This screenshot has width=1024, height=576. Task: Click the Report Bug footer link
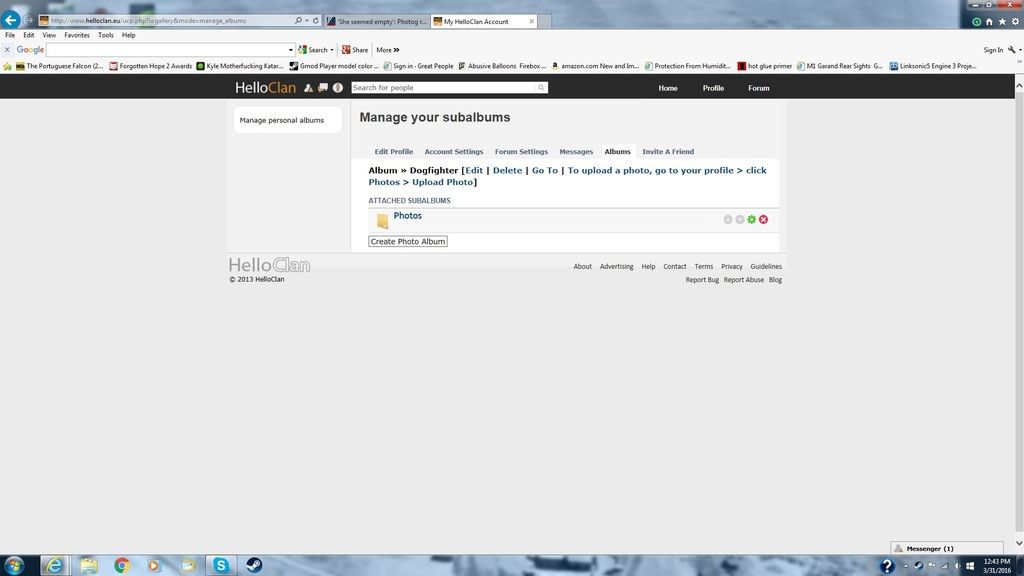tap(702, 280)
